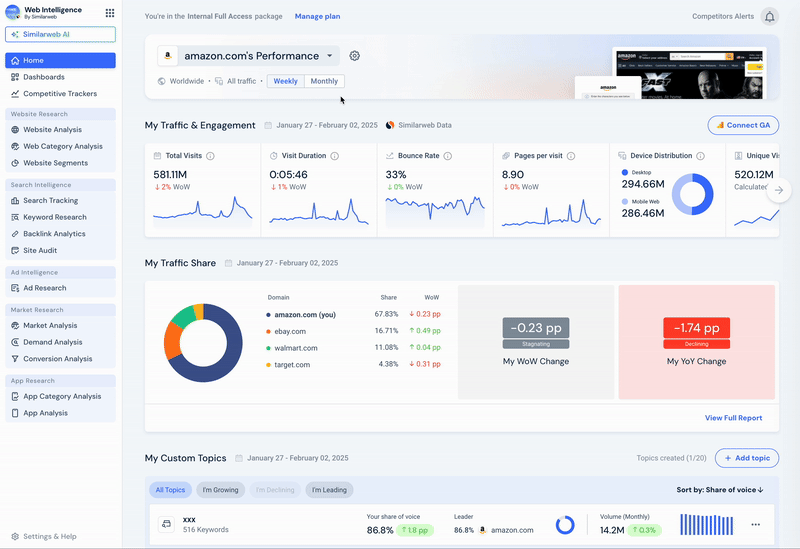Open Dashboards from the sidebar
This screenshot has width=800, height=549.
tap(60, 77)
